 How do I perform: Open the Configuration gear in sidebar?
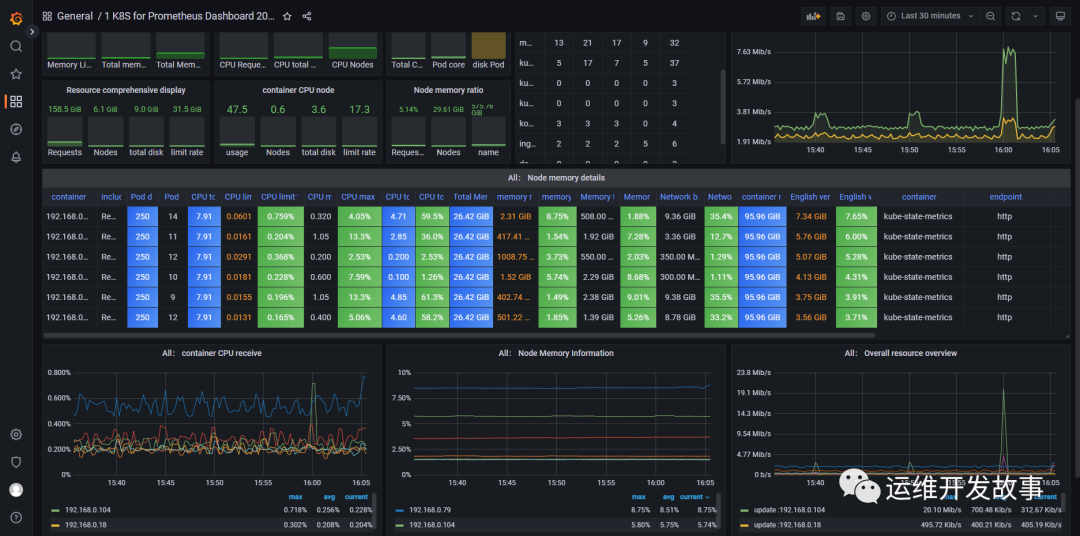(x=16, y=435)
